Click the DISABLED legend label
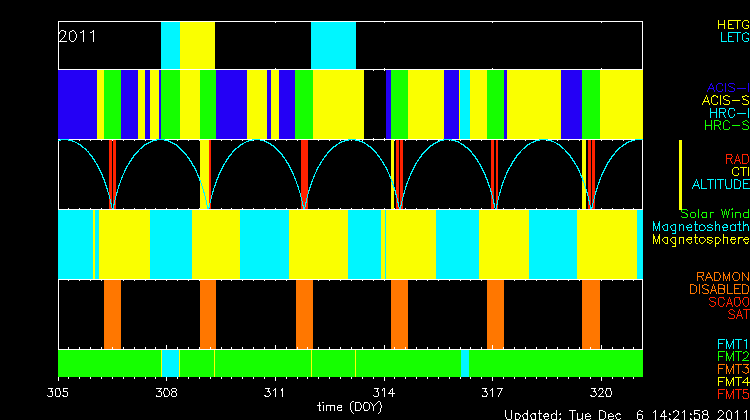 click(x=720, y=289)
